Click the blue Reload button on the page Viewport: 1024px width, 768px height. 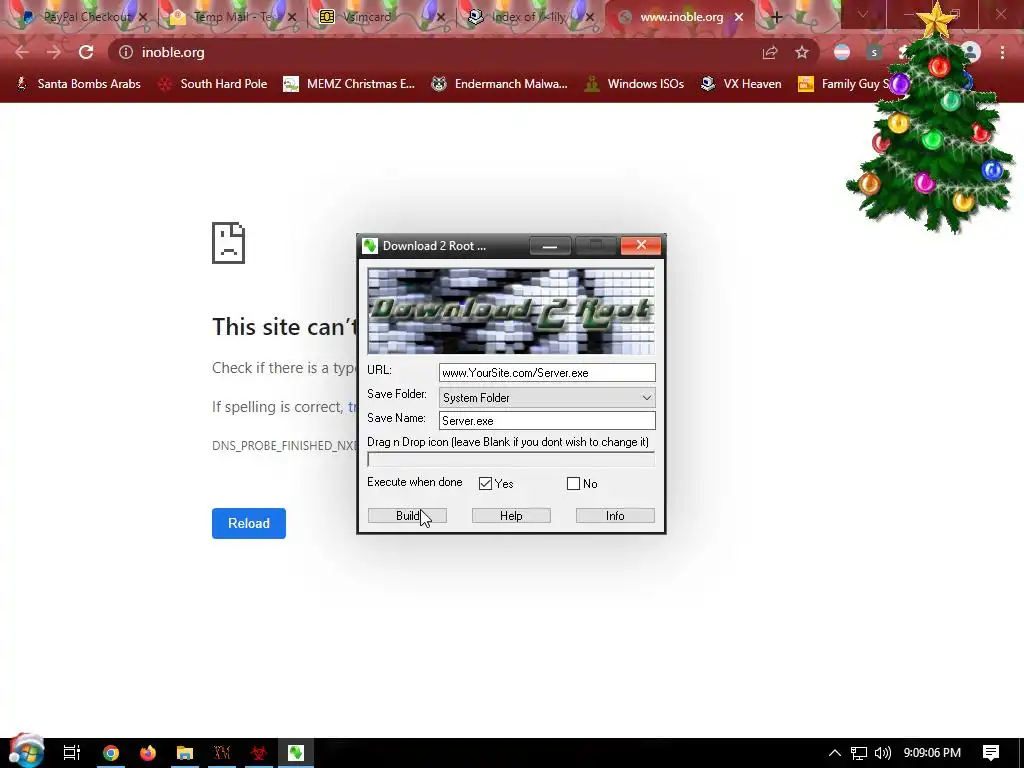249,523
